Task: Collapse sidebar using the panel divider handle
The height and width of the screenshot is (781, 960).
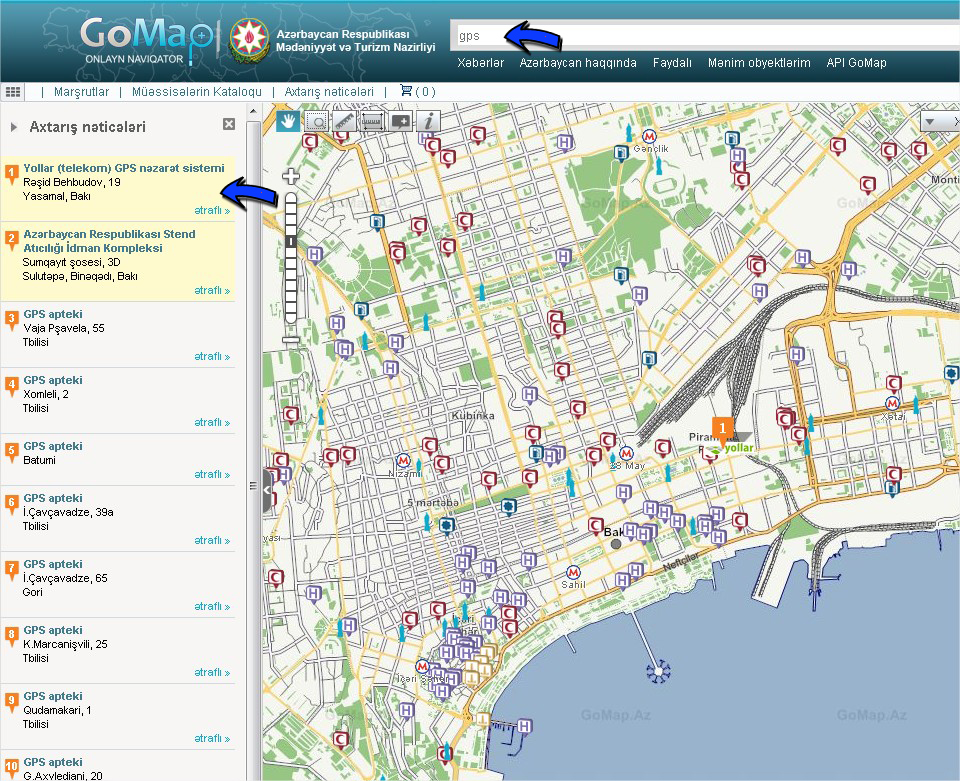Action: pyautogui.click(x=267, y=491)
